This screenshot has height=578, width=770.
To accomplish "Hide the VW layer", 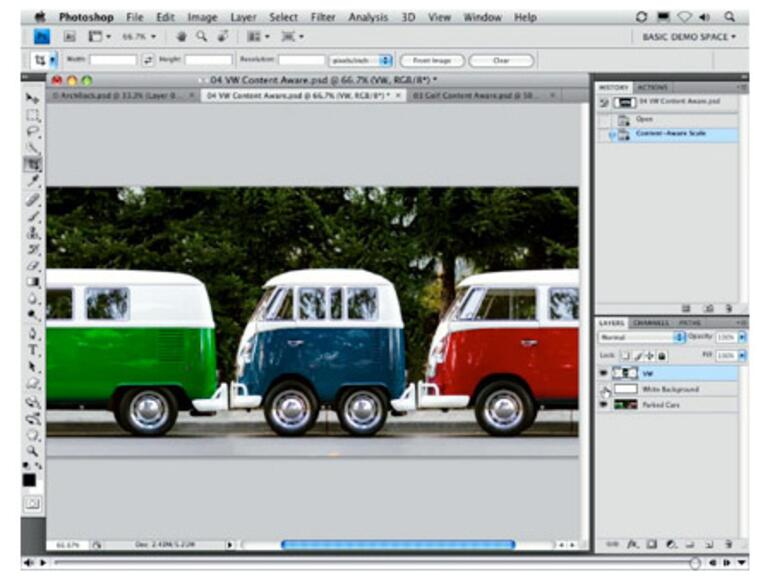I will (x=603, y=373).
